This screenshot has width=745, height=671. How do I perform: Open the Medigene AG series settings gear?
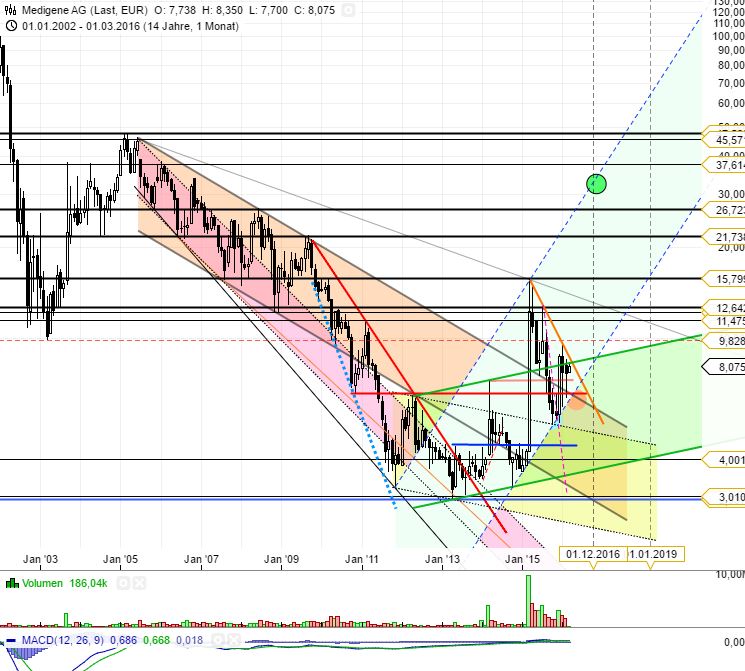coord(348,10)
